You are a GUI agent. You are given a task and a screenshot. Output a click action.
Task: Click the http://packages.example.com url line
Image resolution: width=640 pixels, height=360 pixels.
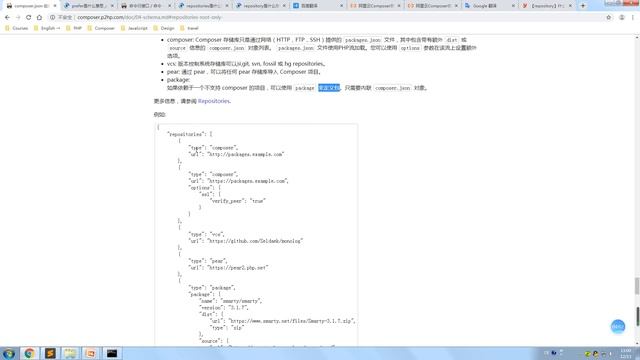coord(236,154)
